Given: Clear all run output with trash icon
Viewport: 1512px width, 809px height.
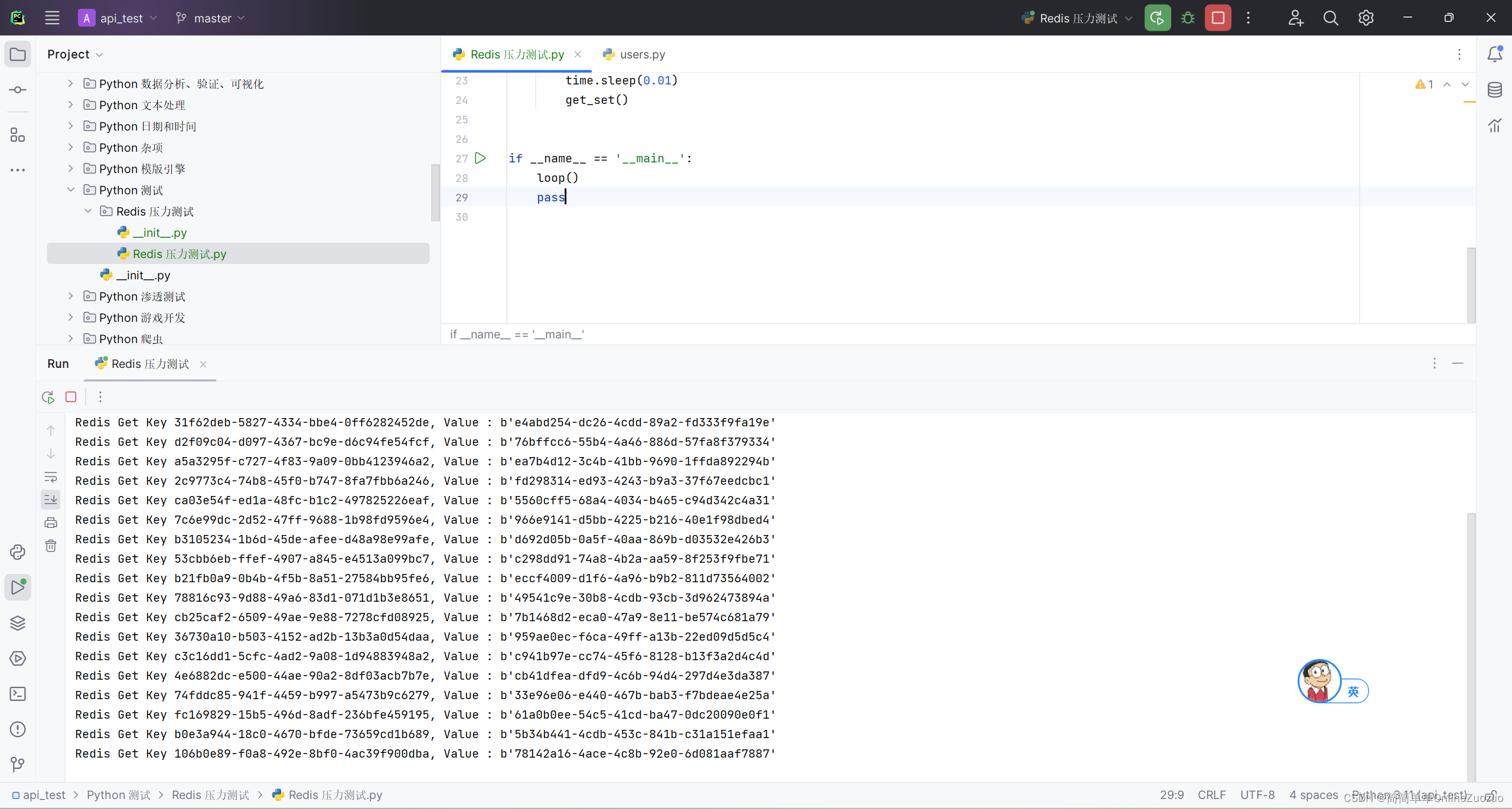Looking at the screenshot, I should point(51,546).
